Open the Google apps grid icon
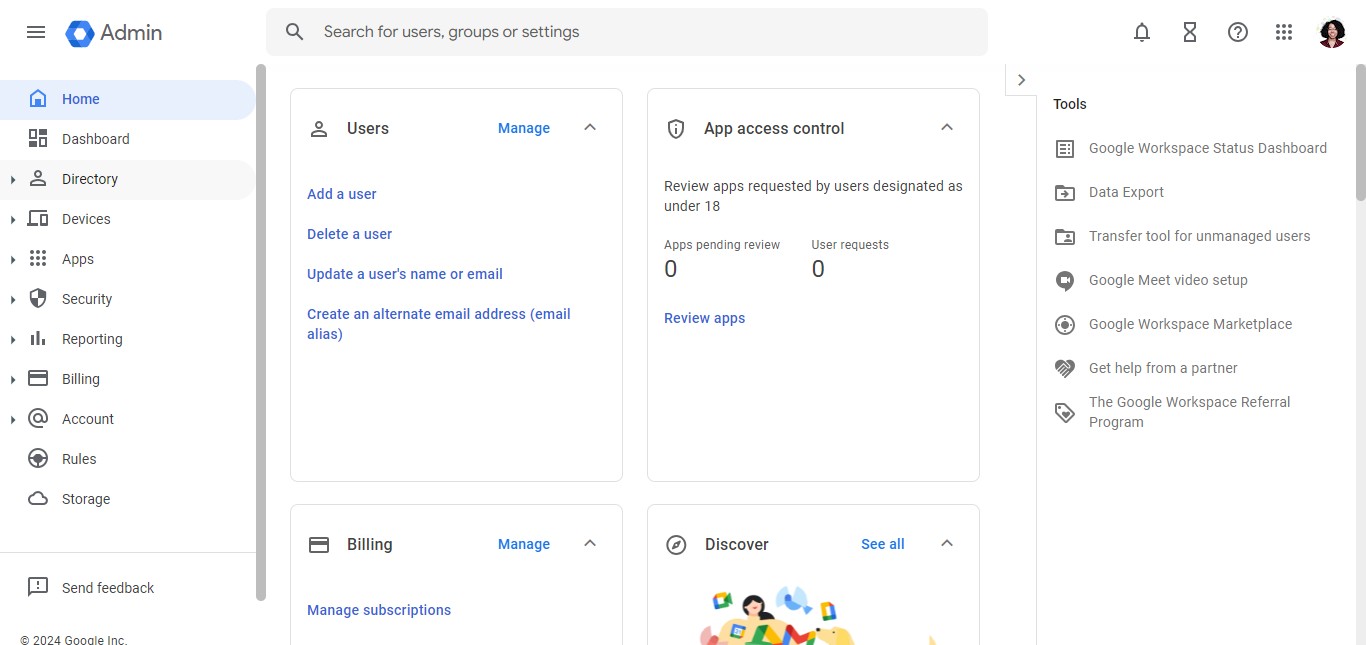The image size is (1366, 645). tap(1285, 32)
